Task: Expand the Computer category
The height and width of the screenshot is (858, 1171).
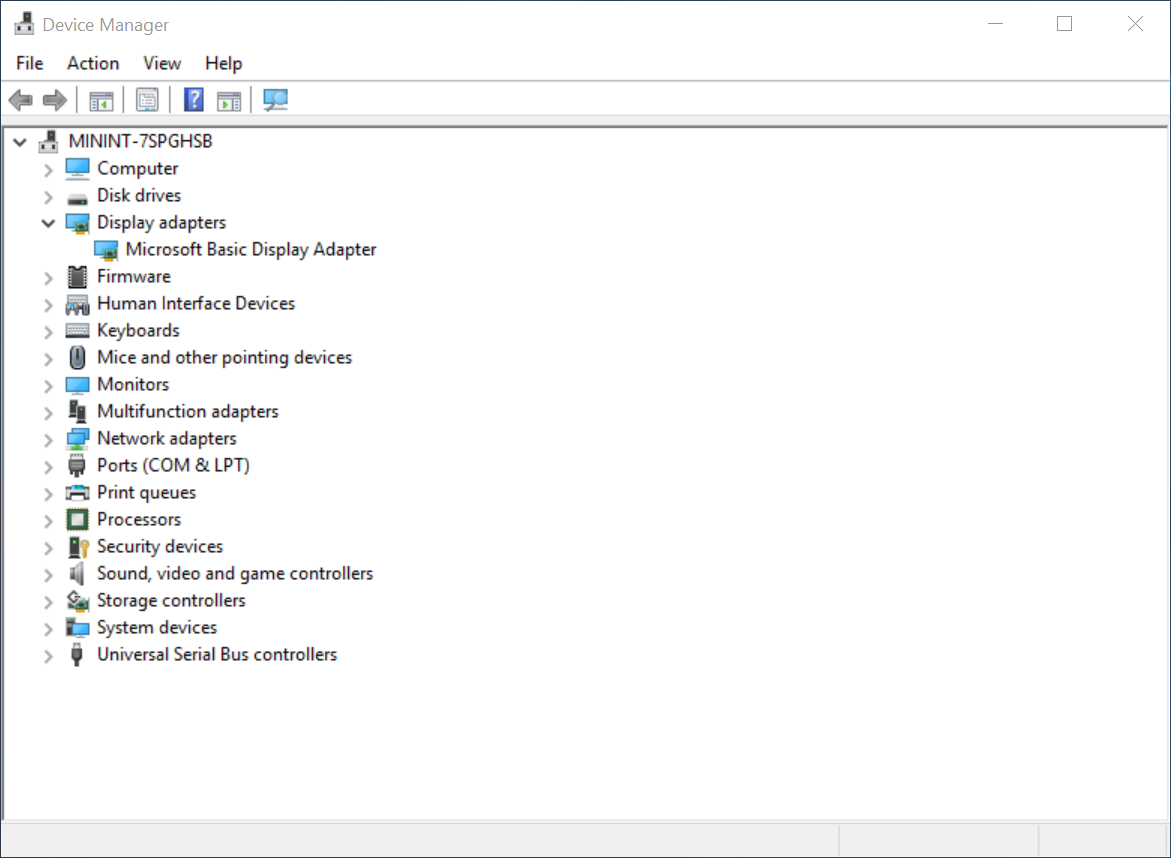Action: (x=49, y=170)
